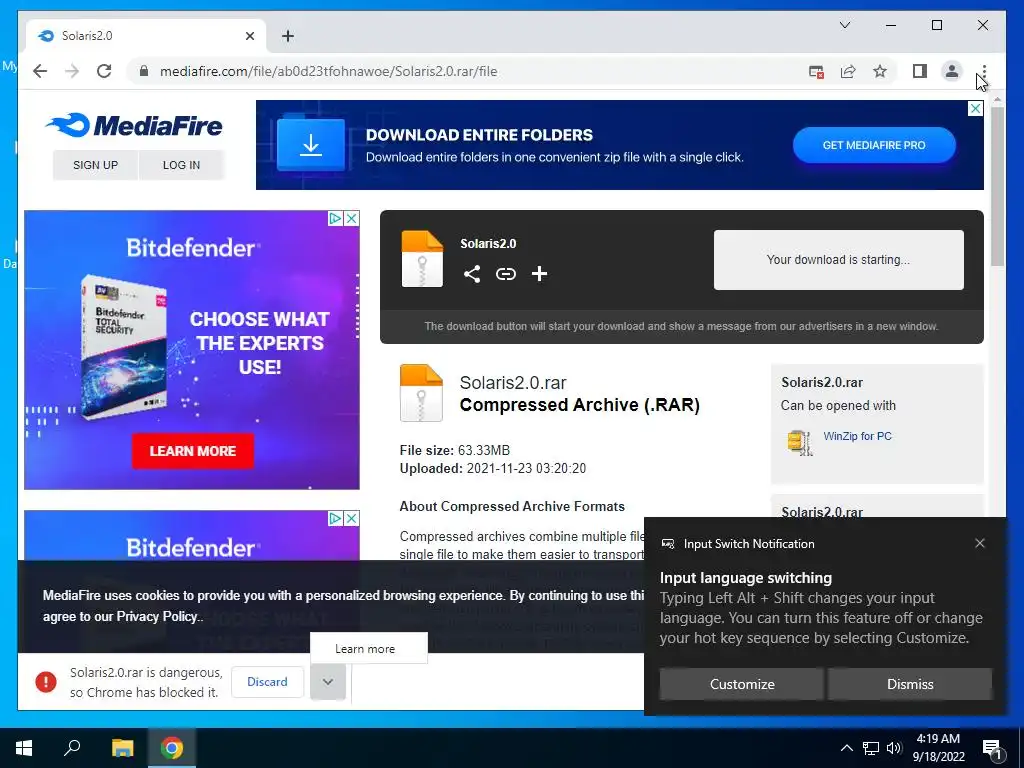
Task: Click the download folder icon in banner
Action: [311, 144]
